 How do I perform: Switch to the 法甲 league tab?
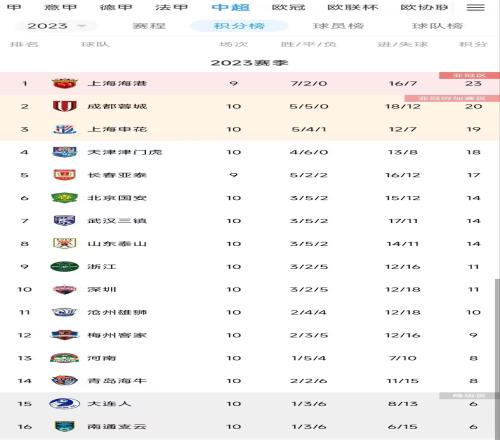[171, 7]
